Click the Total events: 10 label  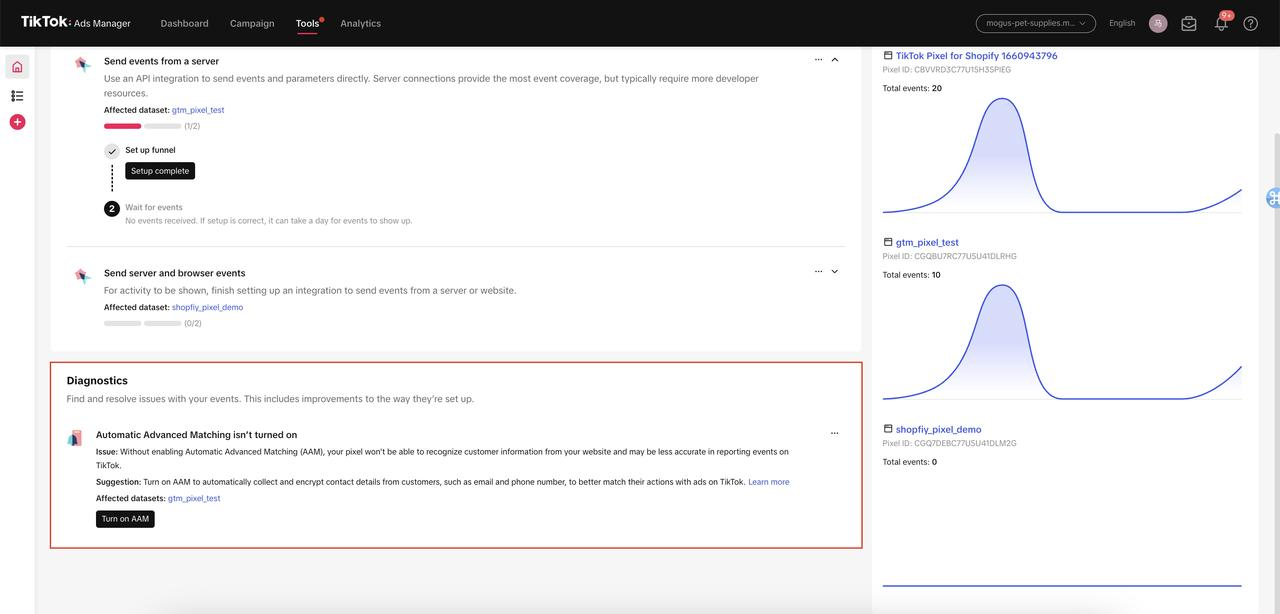coord(912,275)
